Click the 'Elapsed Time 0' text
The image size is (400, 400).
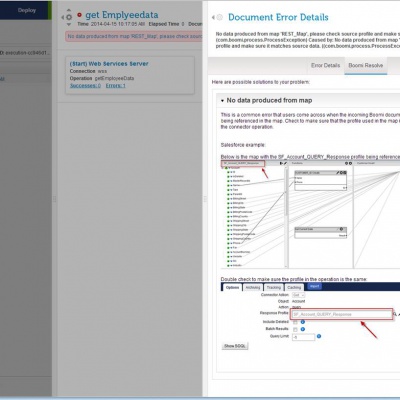[x=166, y=24]
